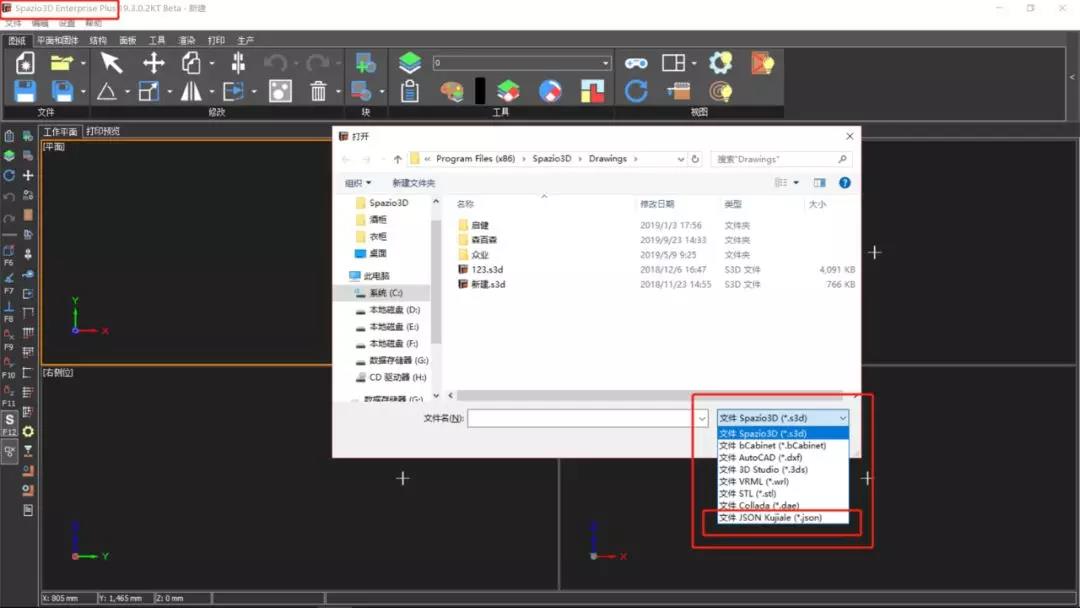Select the four-arrow move tool

tap(153, 63)
